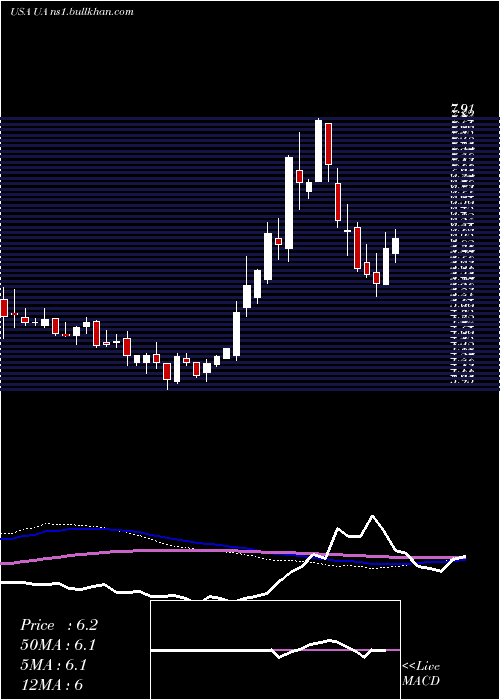This screenshot has width=500, height=700.
Task: Click the "50MA : 6.1" label
Action: (58, 645)
